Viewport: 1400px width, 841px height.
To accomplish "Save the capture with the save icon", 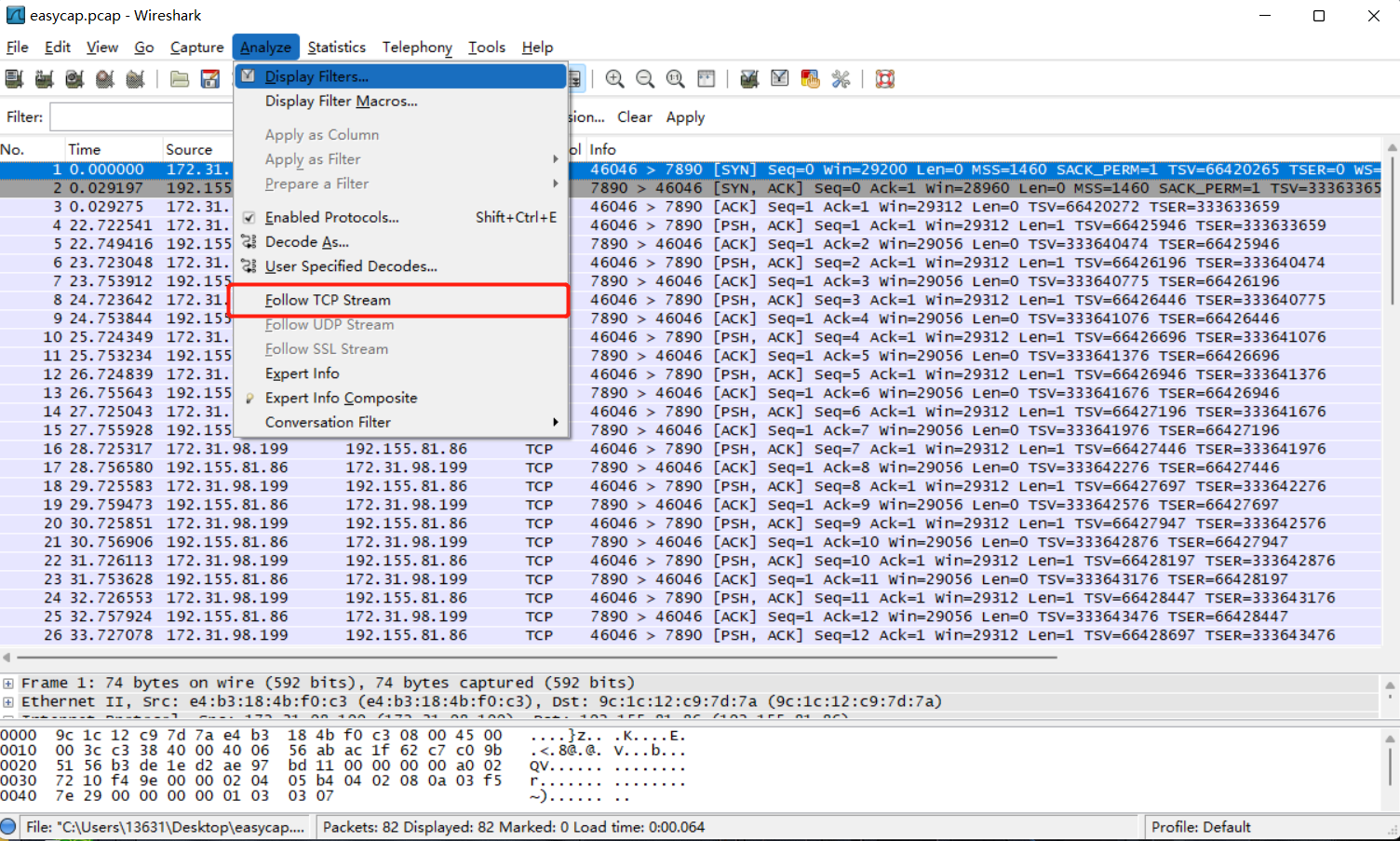I will pos(209,78).
